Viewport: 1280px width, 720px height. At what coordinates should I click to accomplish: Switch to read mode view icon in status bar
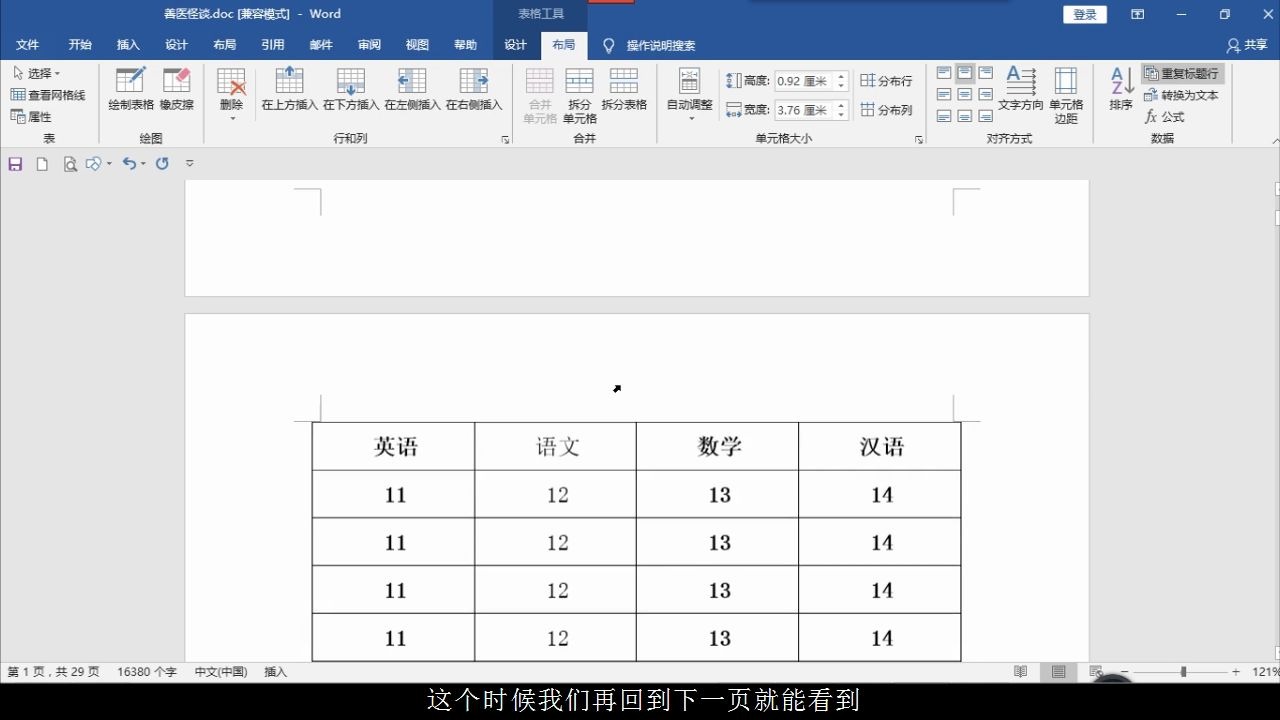1020,672
